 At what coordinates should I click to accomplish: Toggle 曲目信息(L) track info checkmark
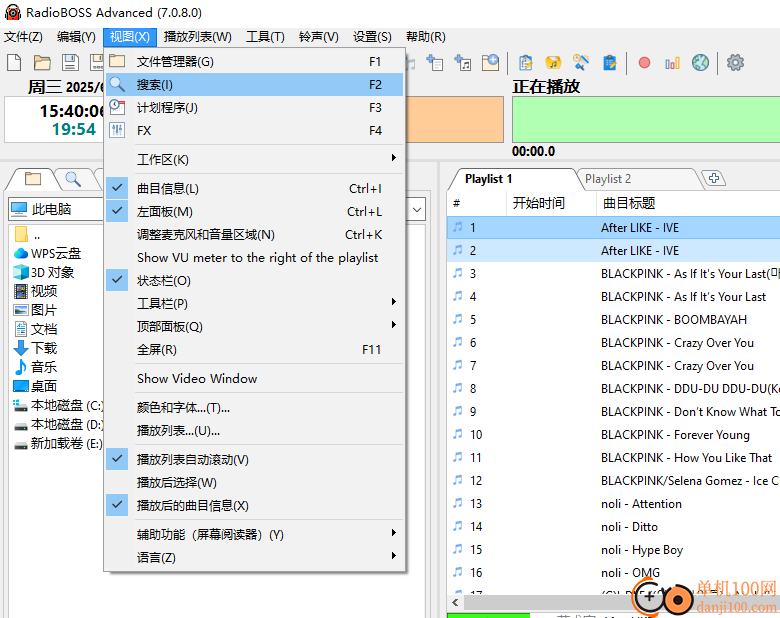(x=254, y=189)
